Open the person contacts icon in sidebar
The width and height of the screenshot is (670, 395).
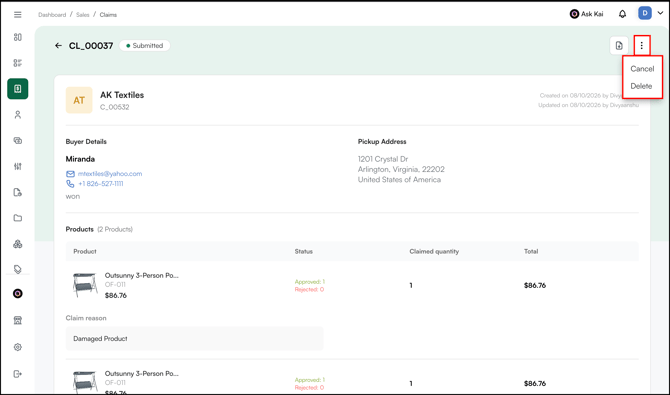(x=18, y=115)
